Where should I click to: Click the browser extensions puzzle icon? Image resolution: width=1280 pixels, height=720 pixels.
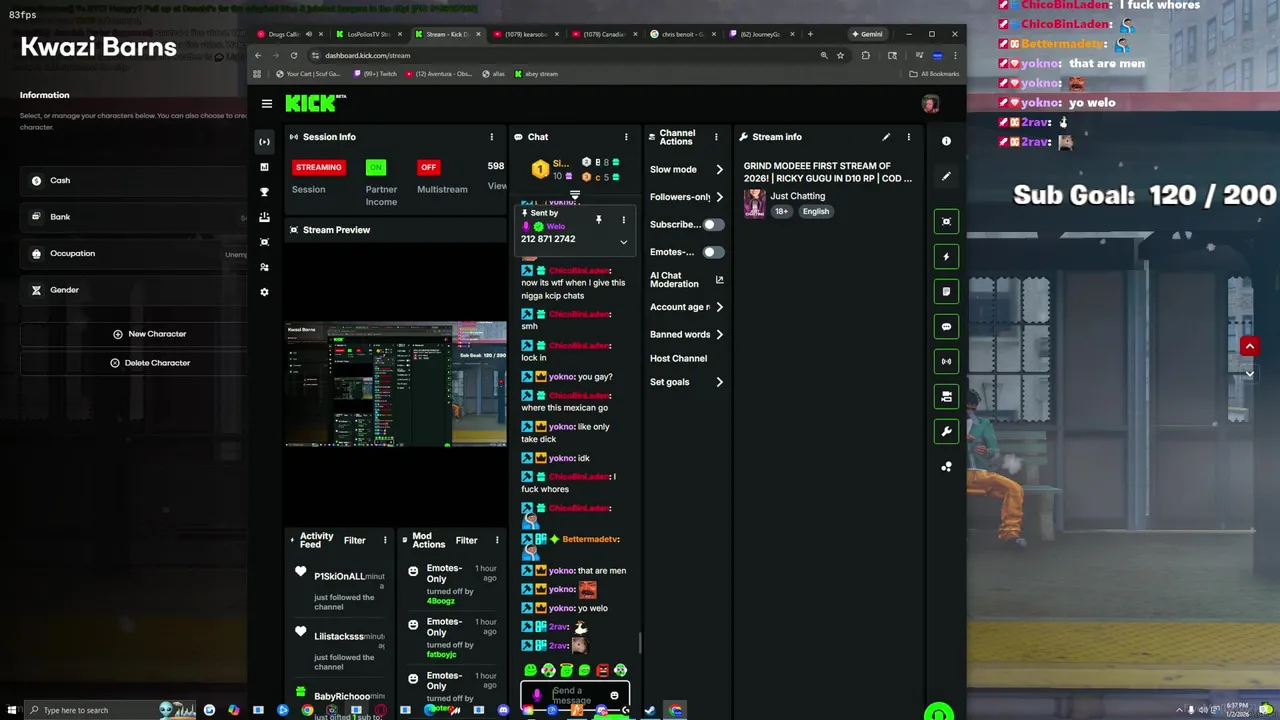[x=866, y=56]
